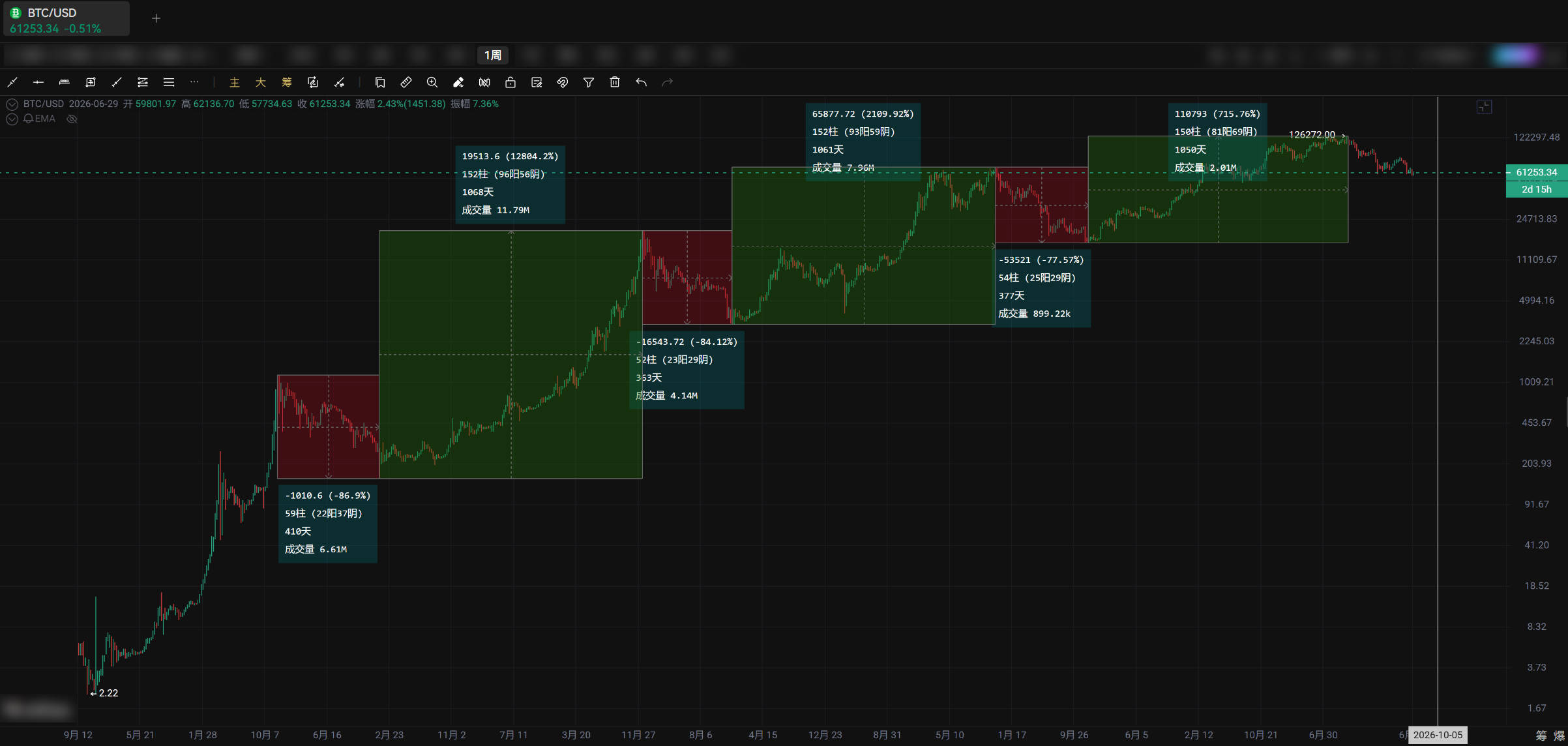Click the undo arrow icon
1568x746 pixels.
(642, 82)
